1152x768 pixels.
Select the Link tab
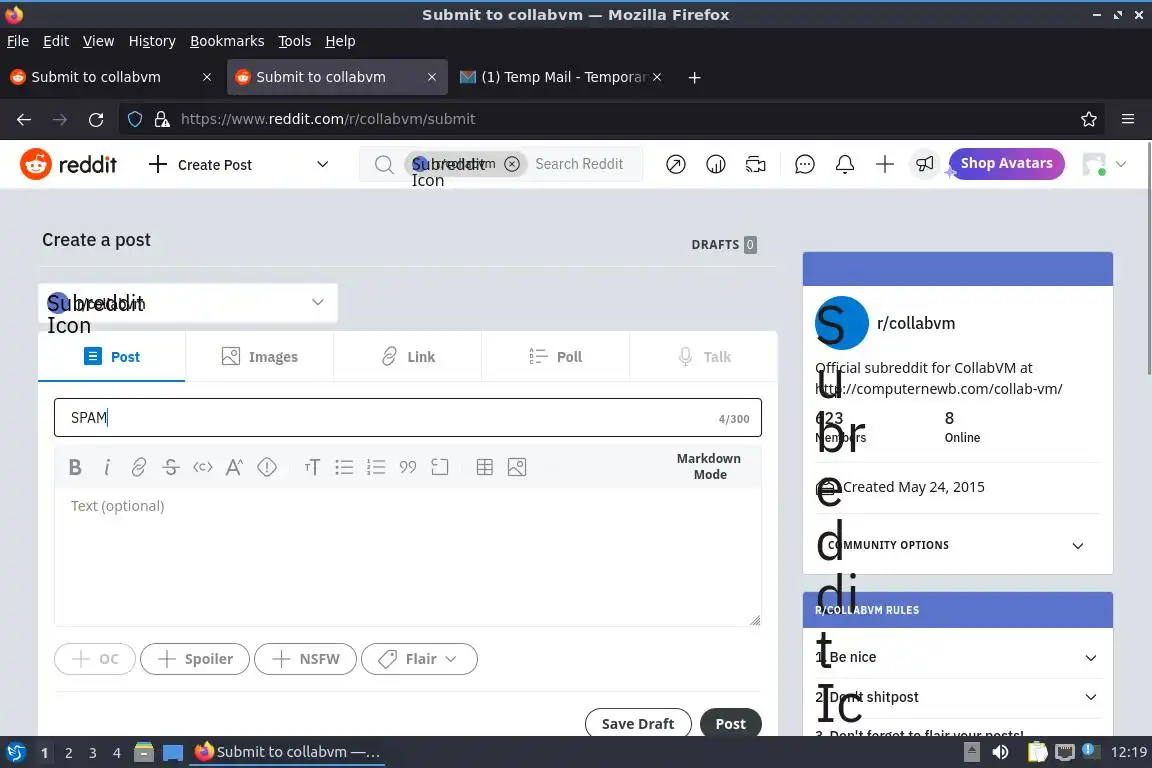click(x=408, y=356)
